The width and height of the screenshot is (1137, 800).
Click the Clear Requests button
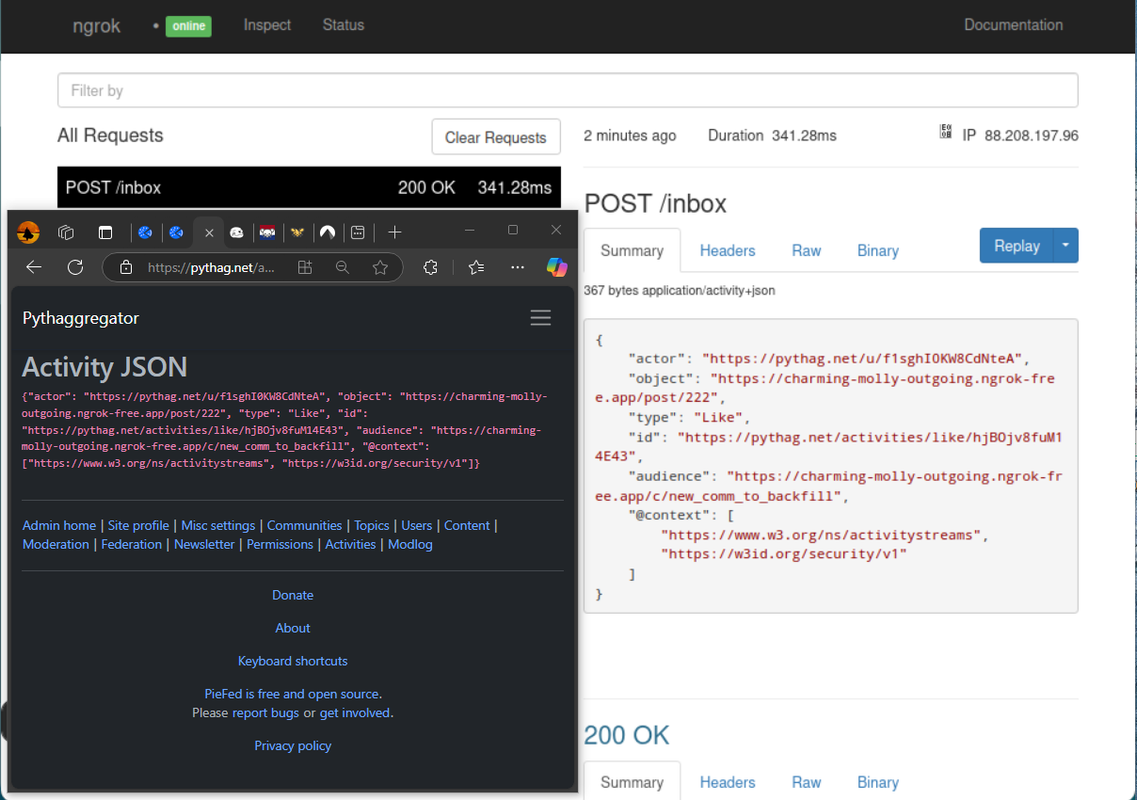click(496, 137)
